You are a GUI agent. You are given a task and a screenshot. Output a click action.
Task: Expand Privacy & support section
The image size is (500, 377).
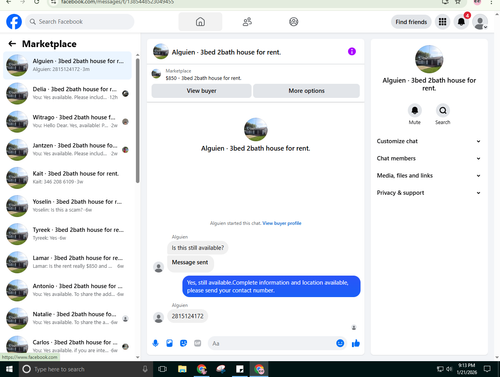tap(429, 193)
